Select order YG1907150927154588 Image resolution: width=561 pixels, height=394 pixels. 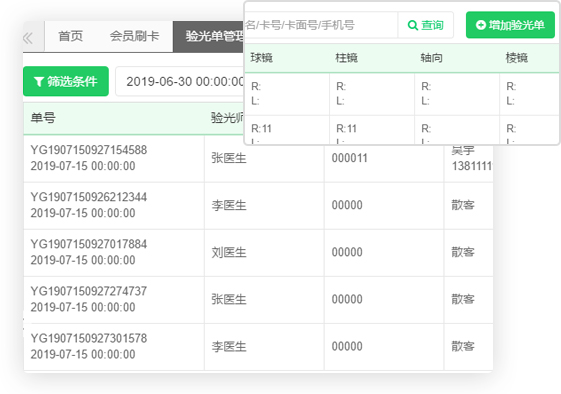tap(89, 150)
